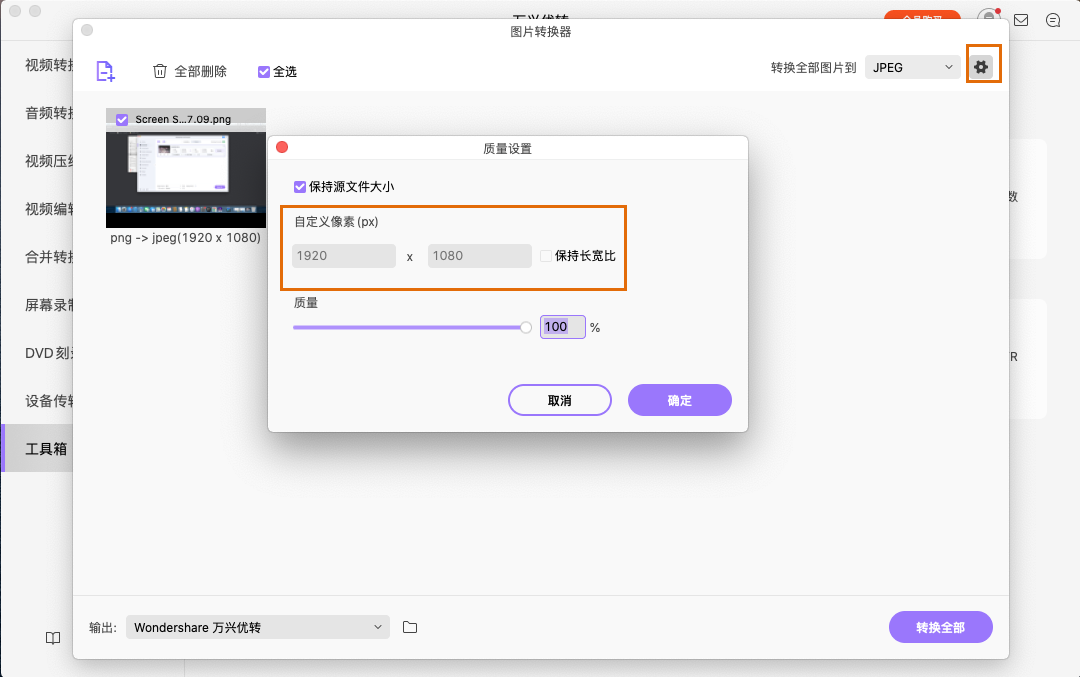Viewport: 1080px width, 677px height.
Task: Open the JPEG output format dropdown
Action: pos(911,66)
